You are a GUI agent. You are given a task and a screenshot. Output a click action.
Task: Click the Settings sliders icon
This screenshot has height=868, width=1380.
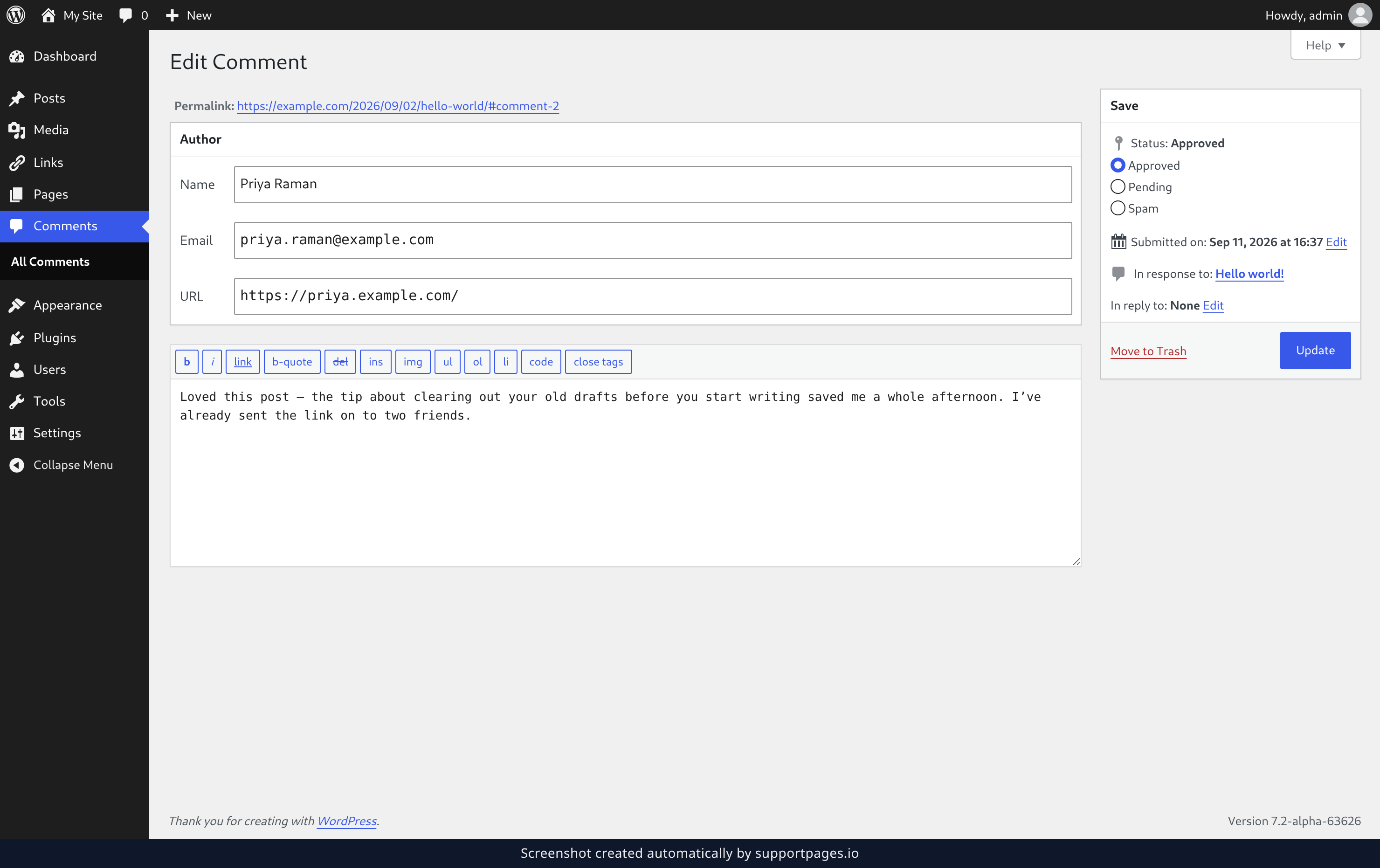tap(17, 433)
